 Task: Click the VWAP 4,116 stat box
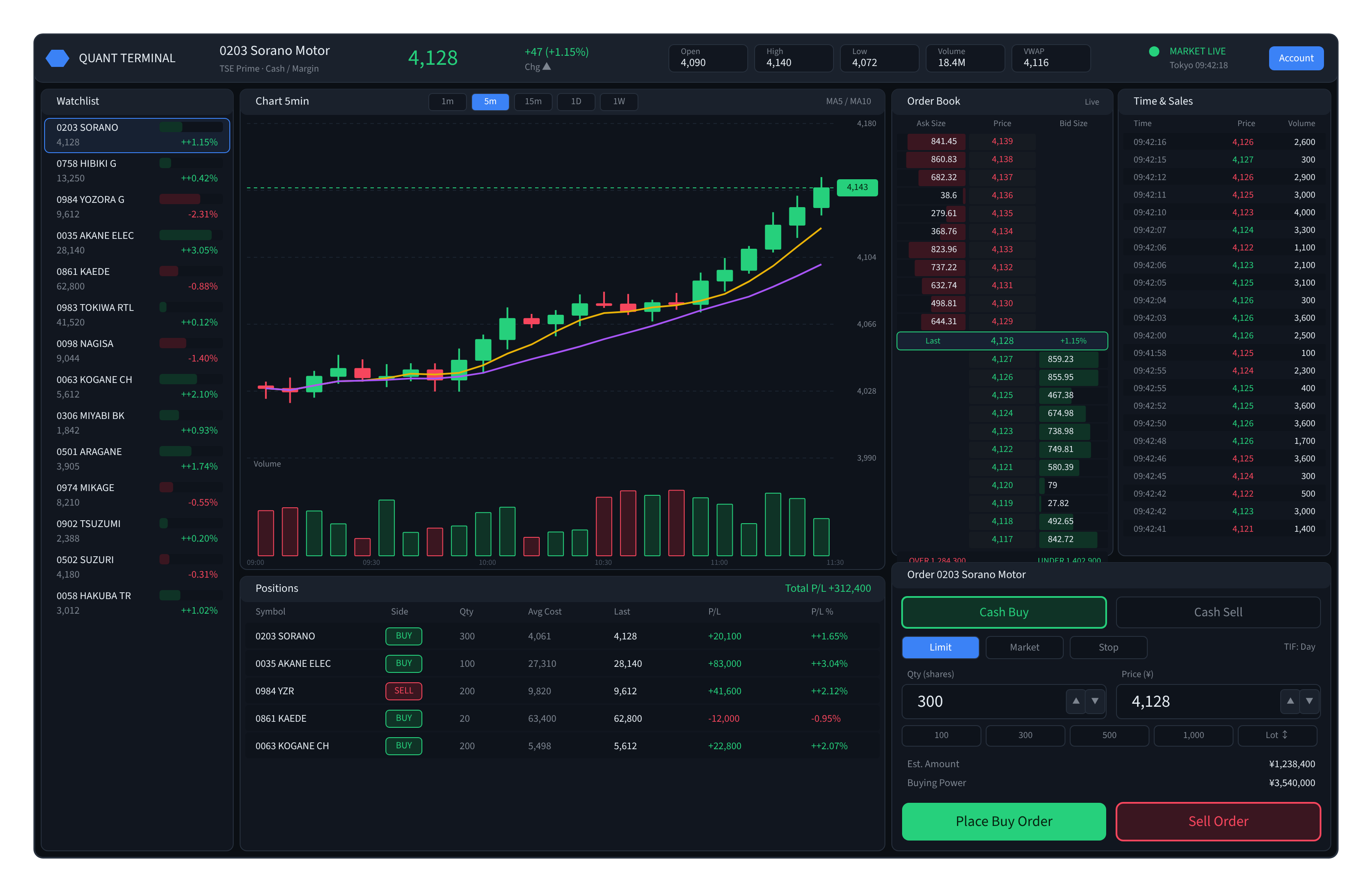tap(1051, 58)
